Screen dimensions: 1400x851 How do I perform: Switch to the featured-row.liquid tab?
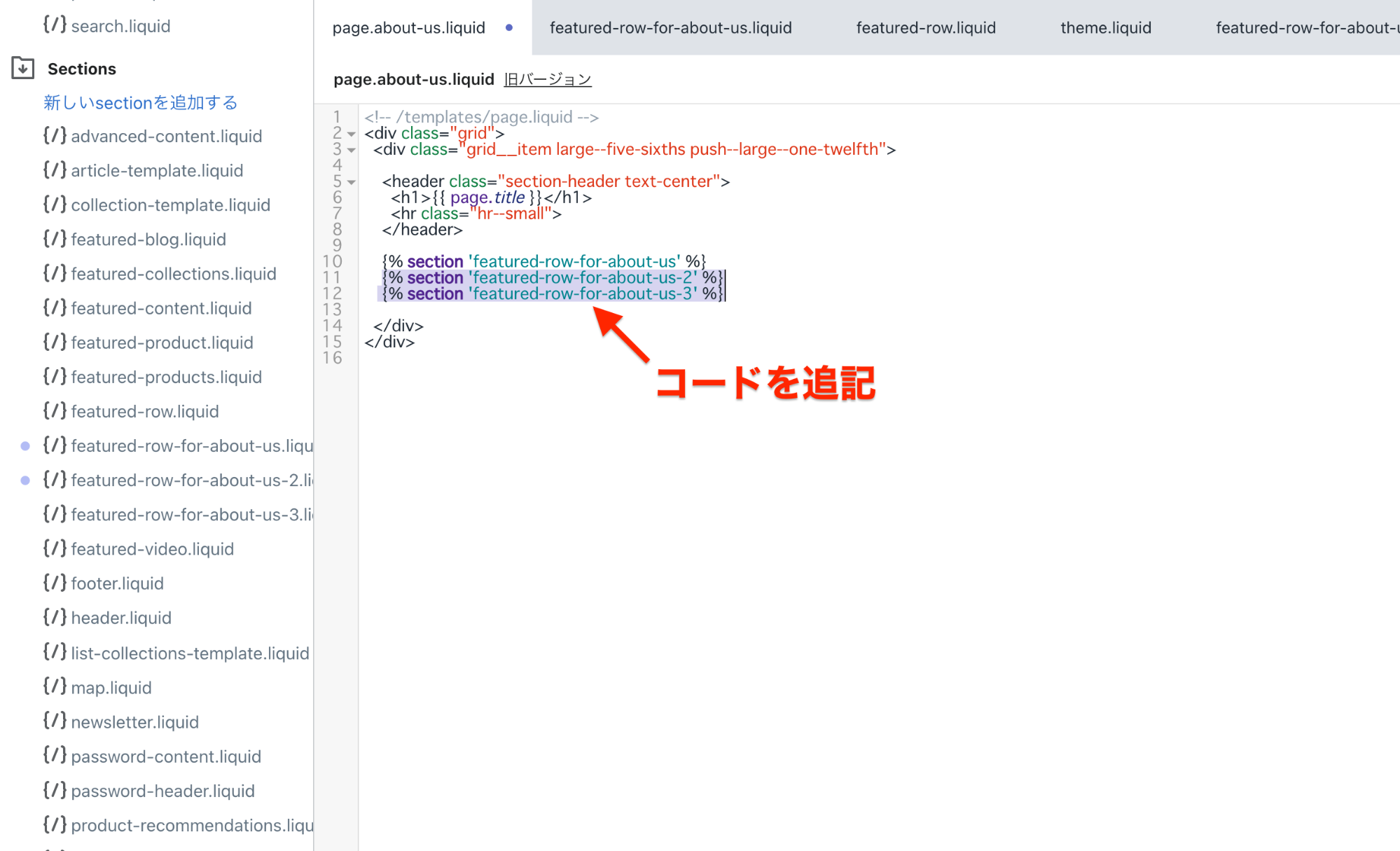[x=925, y=28]
